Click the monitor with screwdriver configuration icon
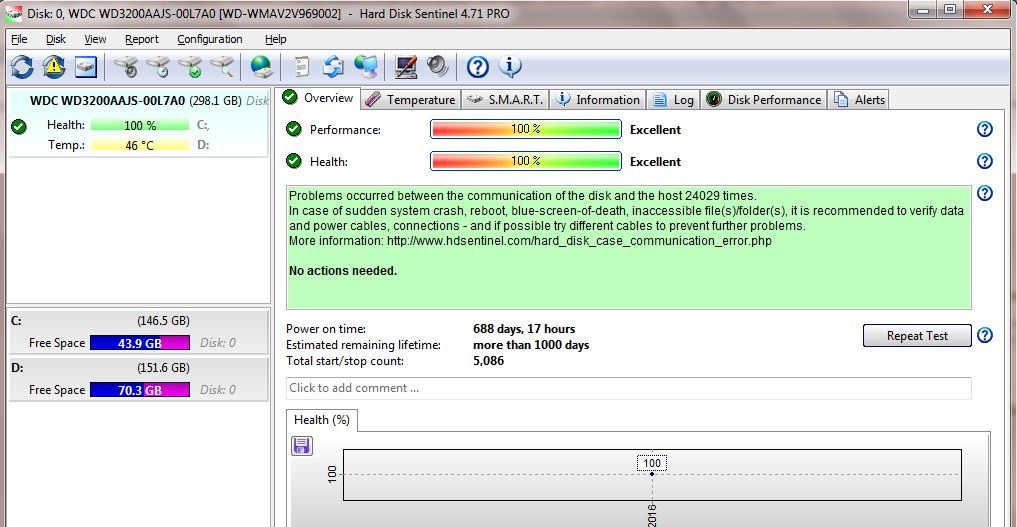Image resolution: width=1017 pixels, height=527 pixels. 406,67
